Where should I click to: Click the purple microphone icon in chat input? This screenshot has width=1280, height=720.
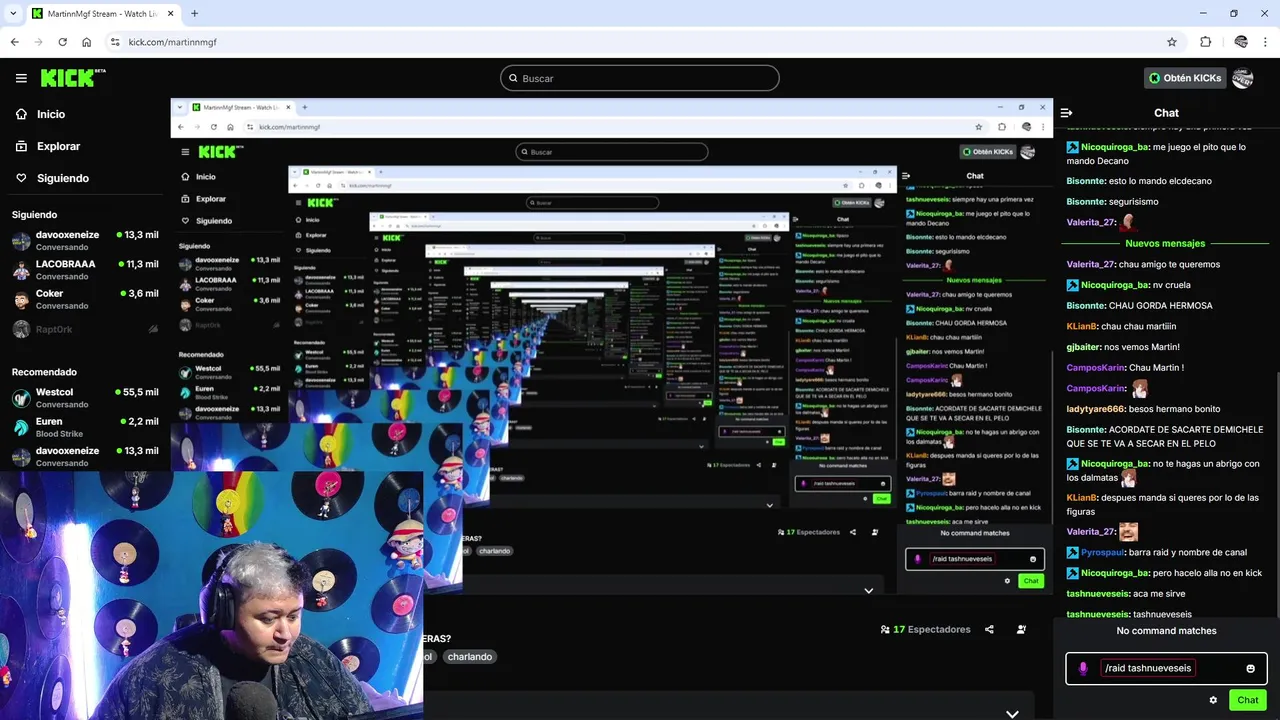[x=1083, y=669]
